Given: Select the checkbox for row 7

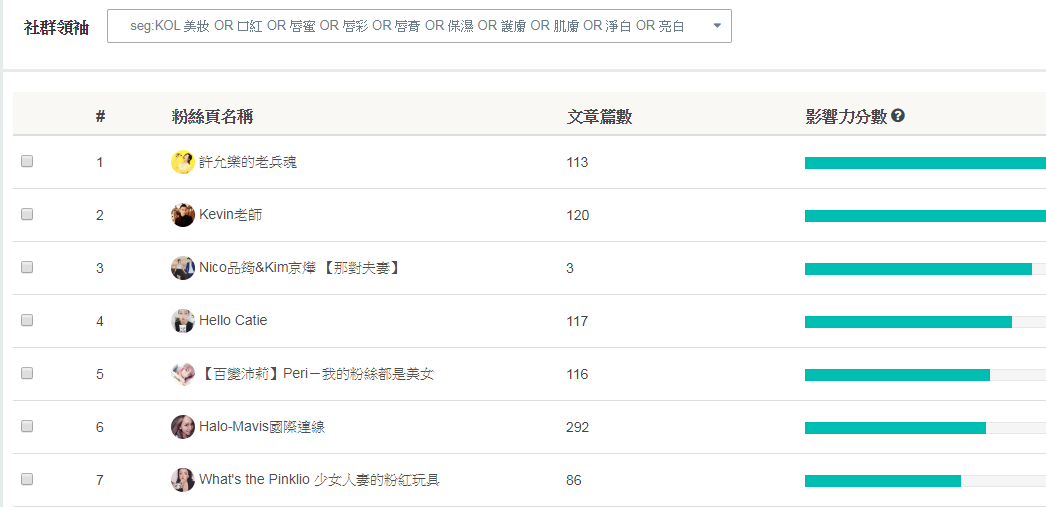Looking at the screenshot, I should pos(27,479).
